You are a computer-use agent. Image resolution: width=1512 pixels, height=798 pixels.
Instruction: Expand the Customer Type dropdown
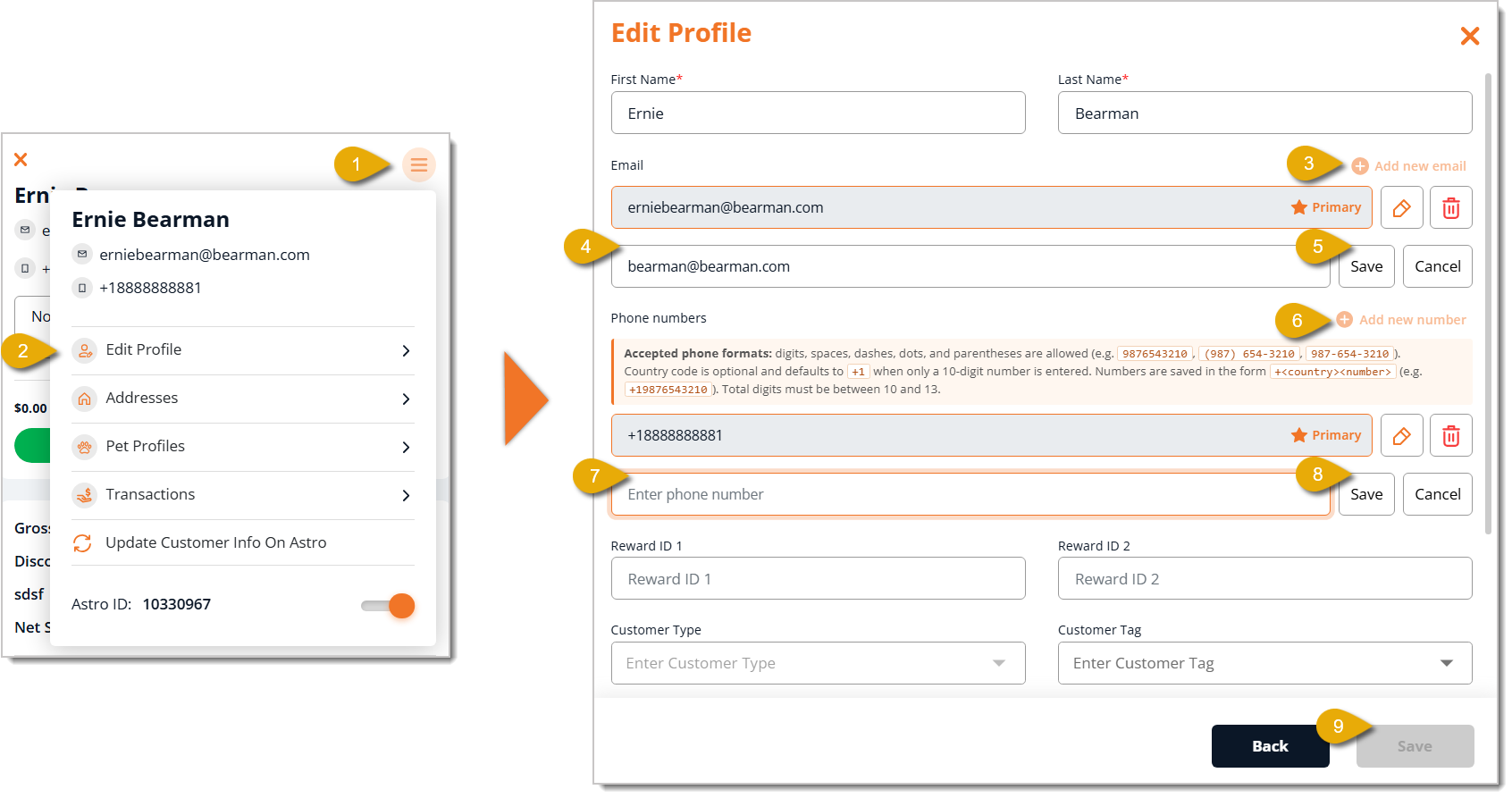[998, 663]
